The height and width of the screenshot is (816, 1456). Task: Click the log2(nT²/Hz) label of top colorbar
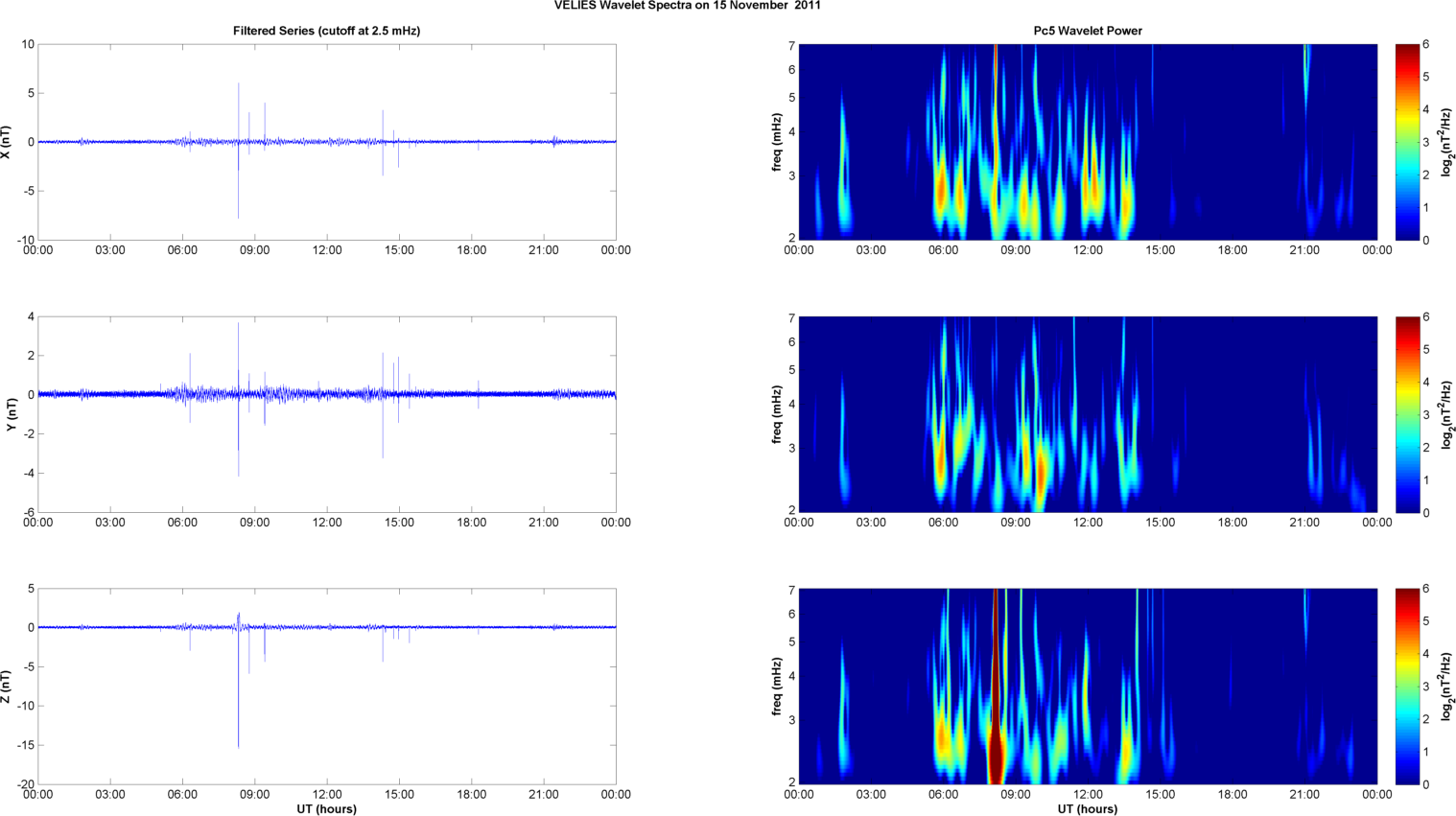pyautogui.click(x=1447, y=142)
